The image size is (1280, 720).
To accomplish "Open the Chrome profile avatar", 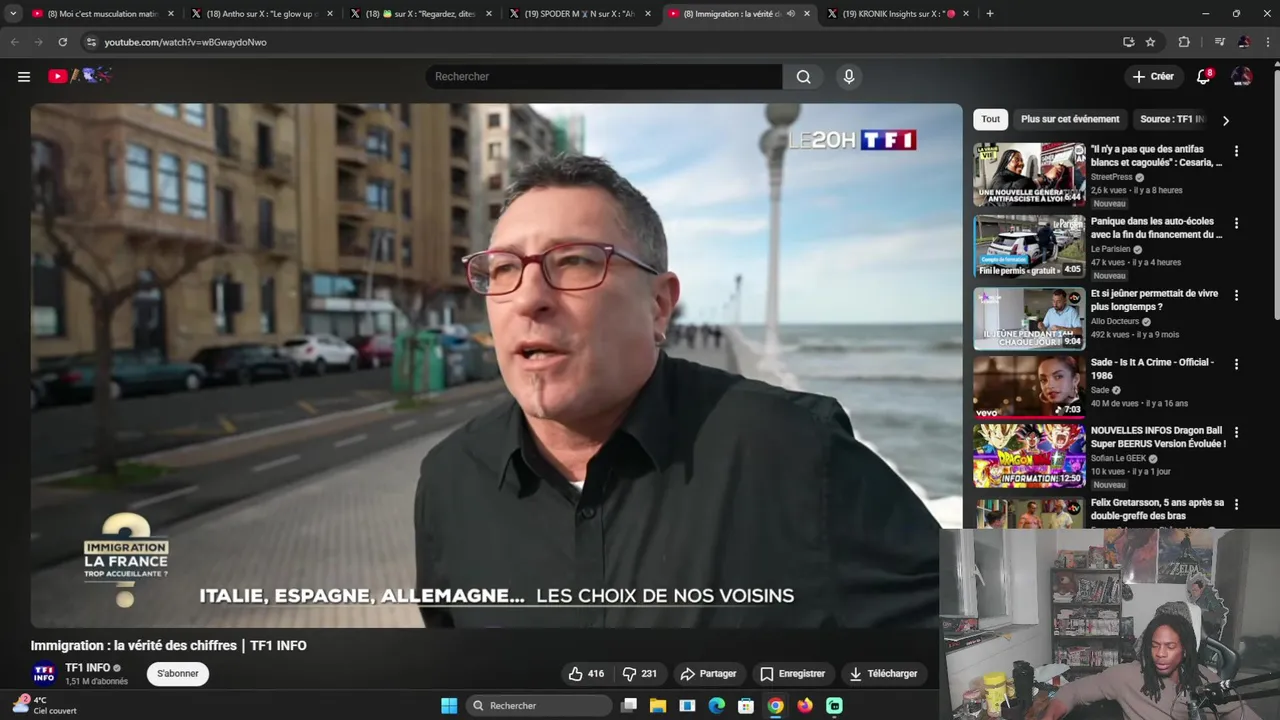I will click(1243, 42).
